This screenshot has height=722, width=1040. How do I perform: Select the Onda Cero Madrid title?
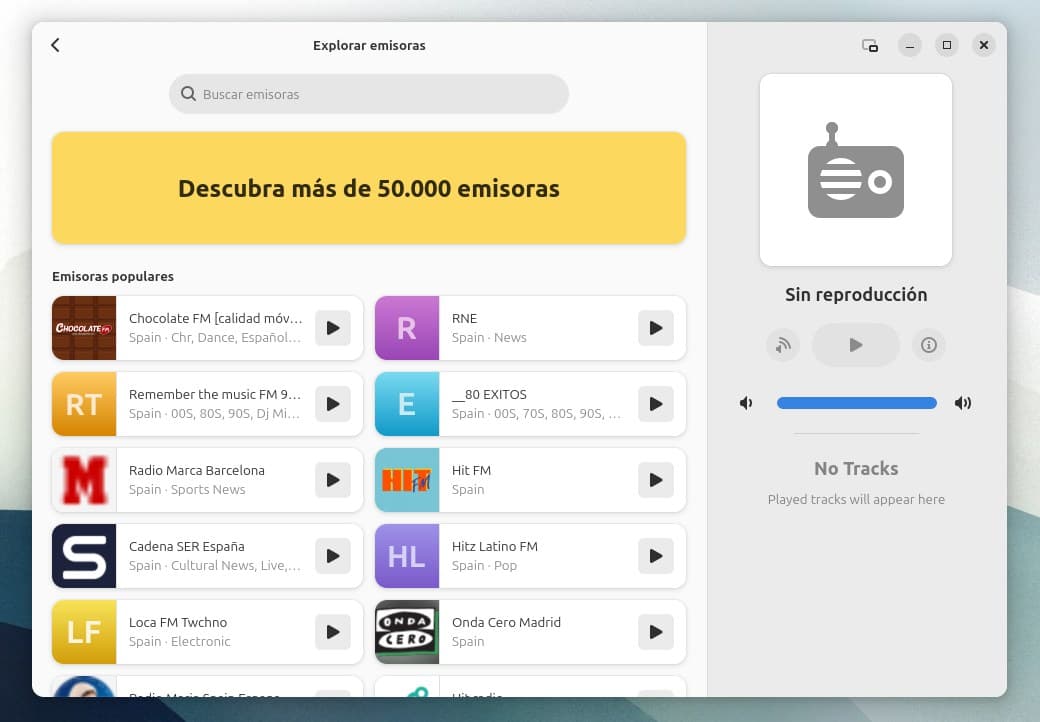point(506,623)
